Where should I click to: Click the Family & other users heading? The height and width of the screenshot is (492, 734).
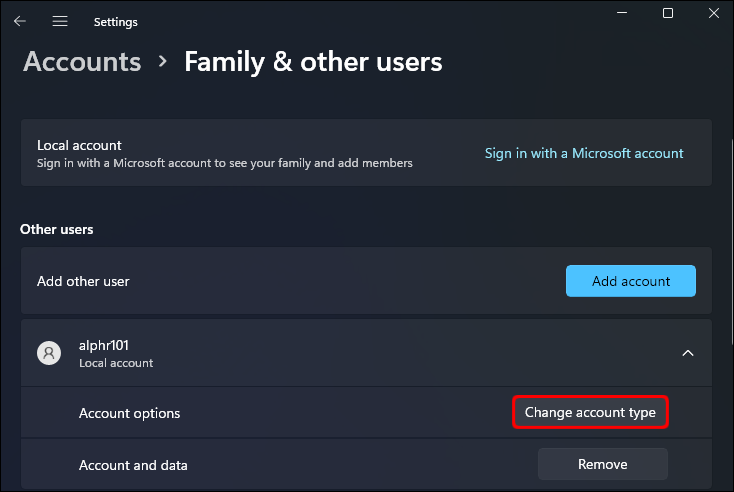313,62
